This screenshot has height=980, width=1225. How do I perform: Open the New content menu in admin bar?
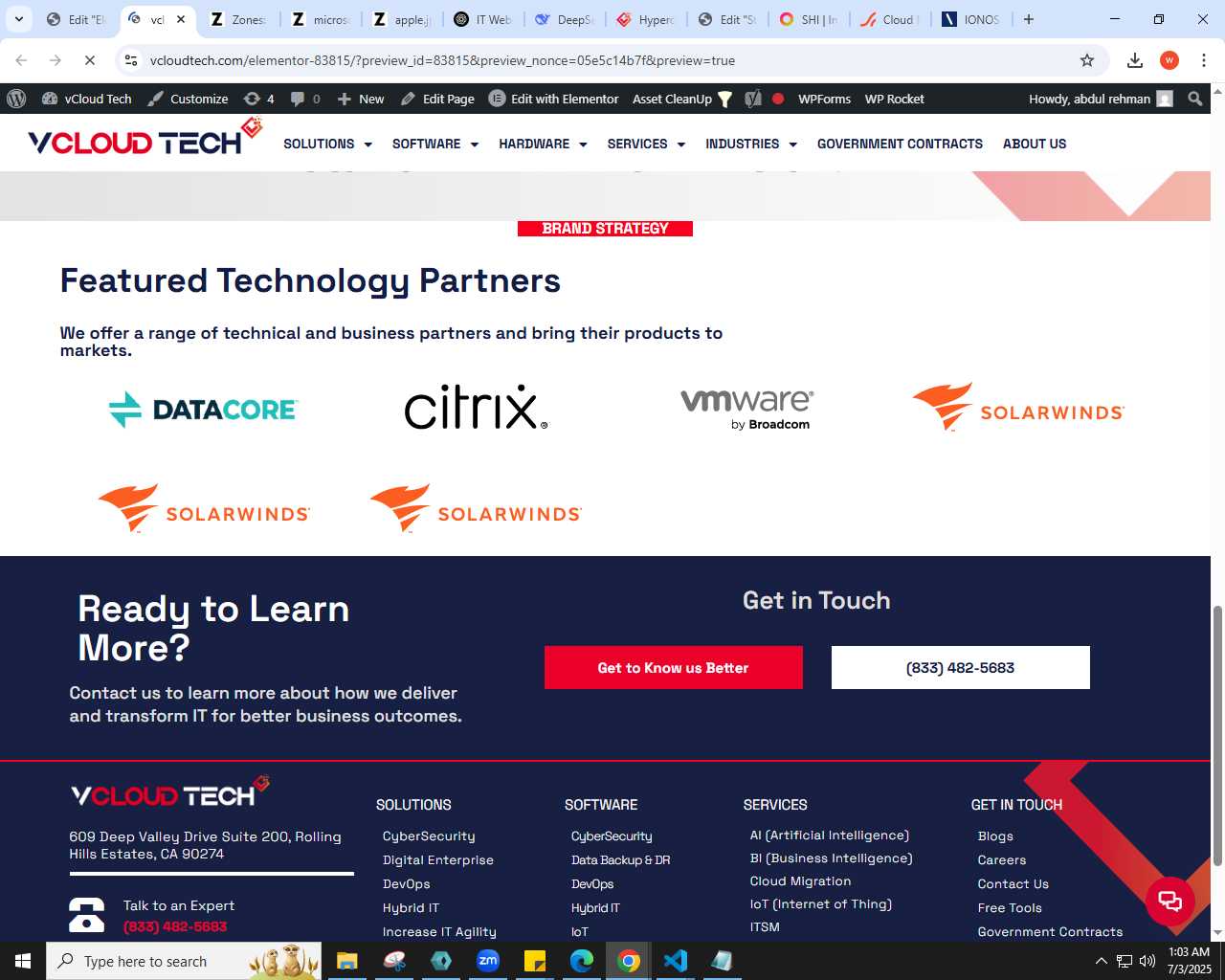point(361,99)
